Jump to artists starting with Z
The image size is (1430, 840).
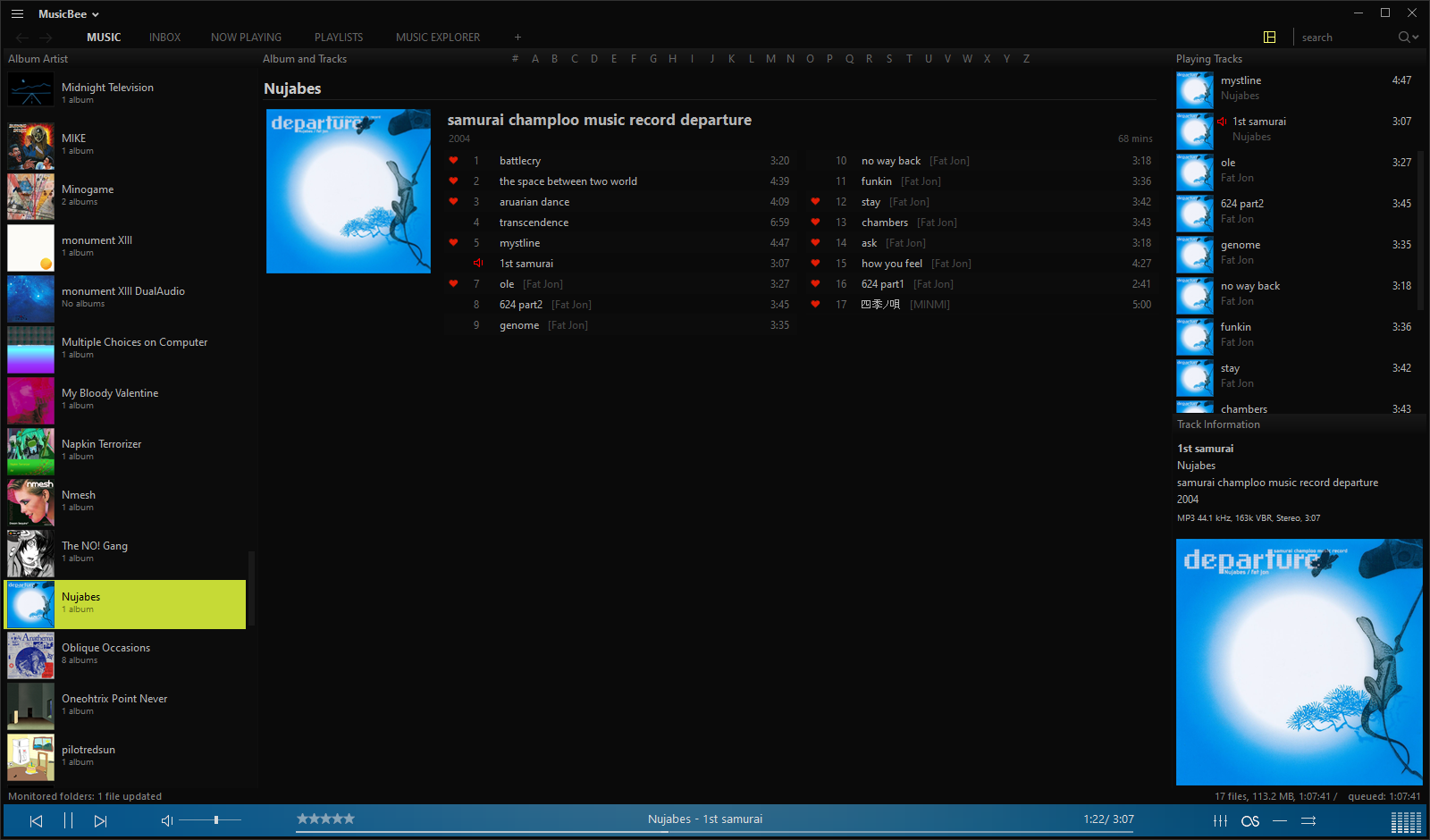[1026, 59]
